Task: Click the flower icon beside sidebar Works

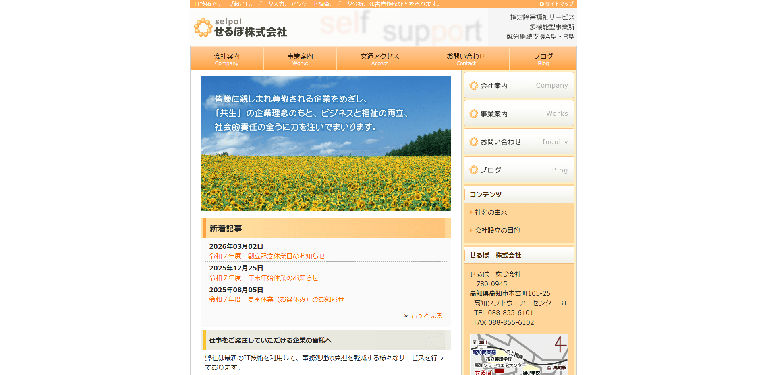Action: (x=474, y=114)
